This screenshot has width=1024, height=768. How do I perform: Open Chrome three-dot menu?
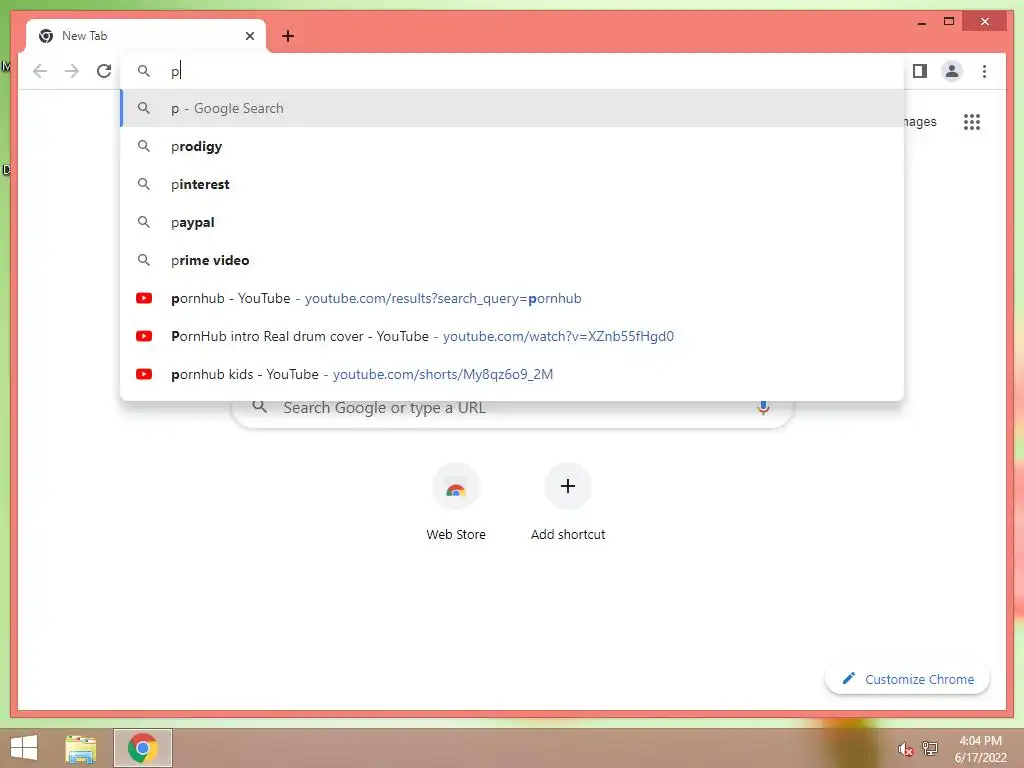coord(984,71)
